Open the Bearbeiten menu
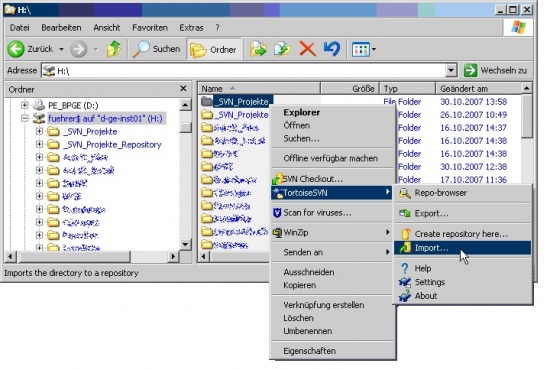This screenshot has height=370, width=550. point(61,28)
